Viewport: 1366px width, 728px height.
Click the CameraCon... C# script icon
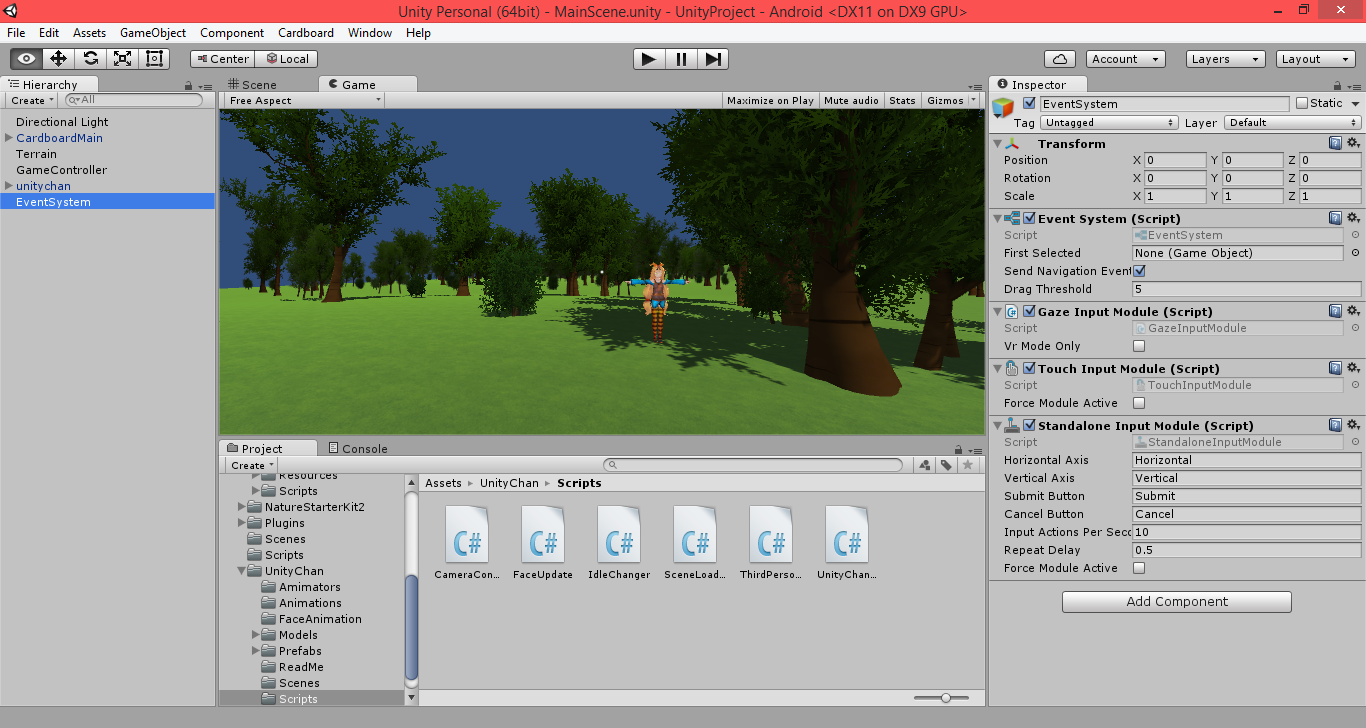[467, 534]
